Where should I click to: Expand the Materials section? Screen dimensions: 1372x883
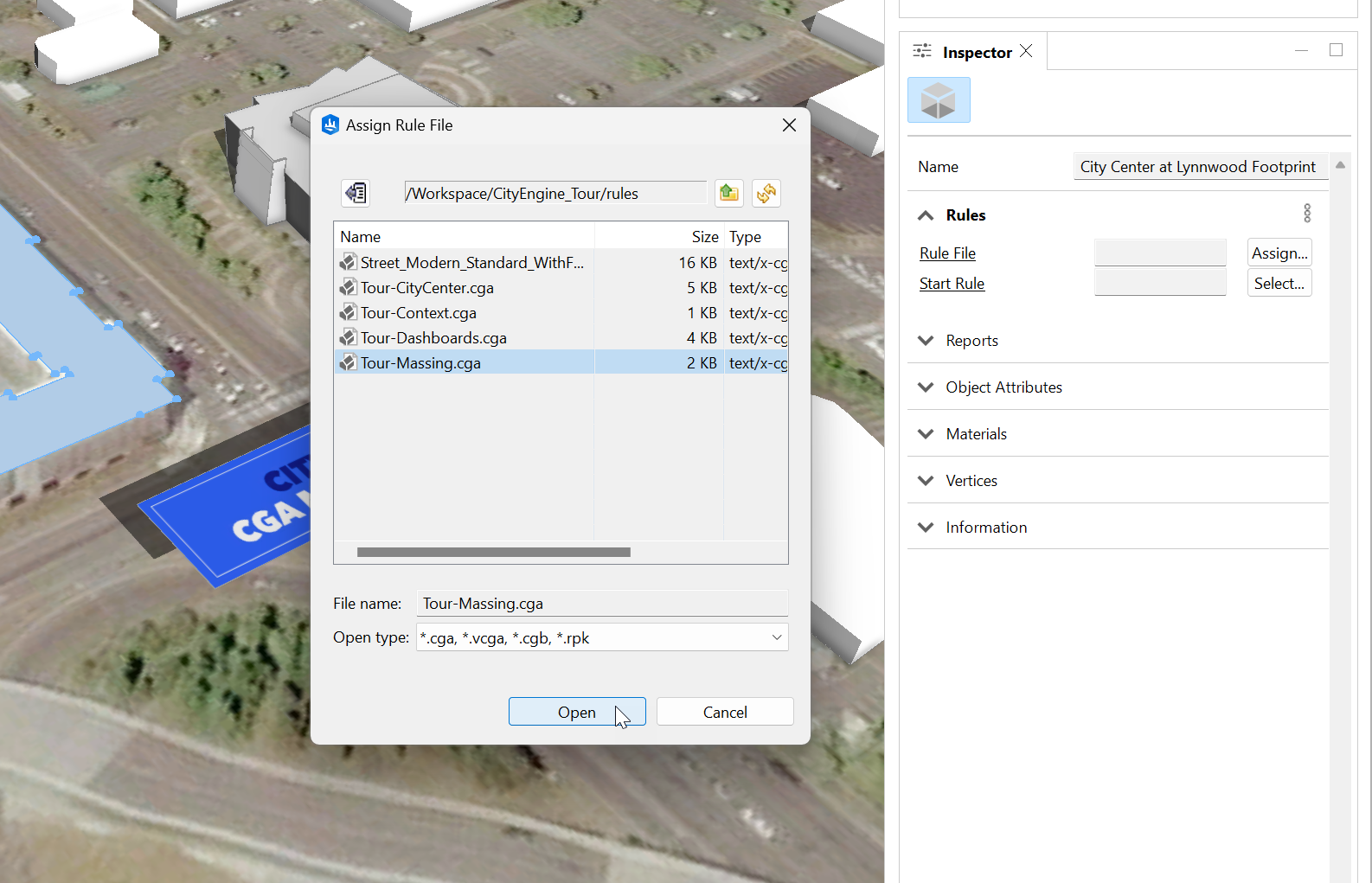pyautogui.click(x=926, y=434)
